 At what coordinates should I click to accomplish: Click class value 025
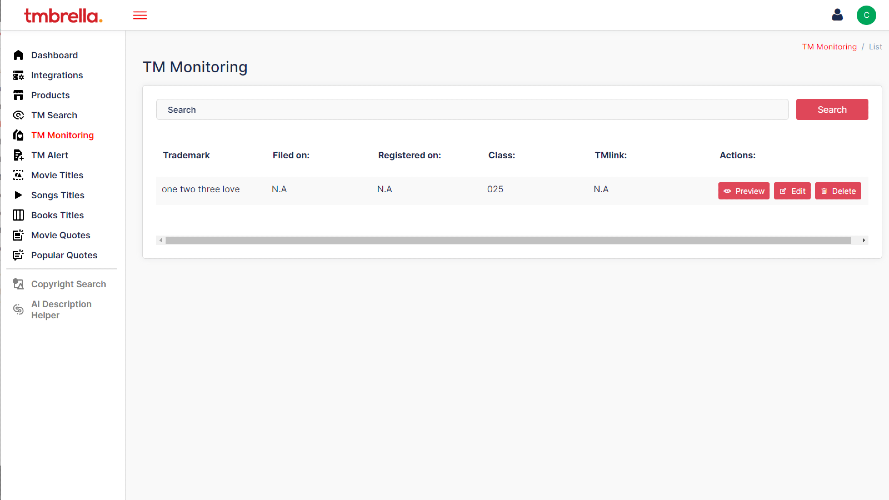pyautogui.click(x=495, y=189)
